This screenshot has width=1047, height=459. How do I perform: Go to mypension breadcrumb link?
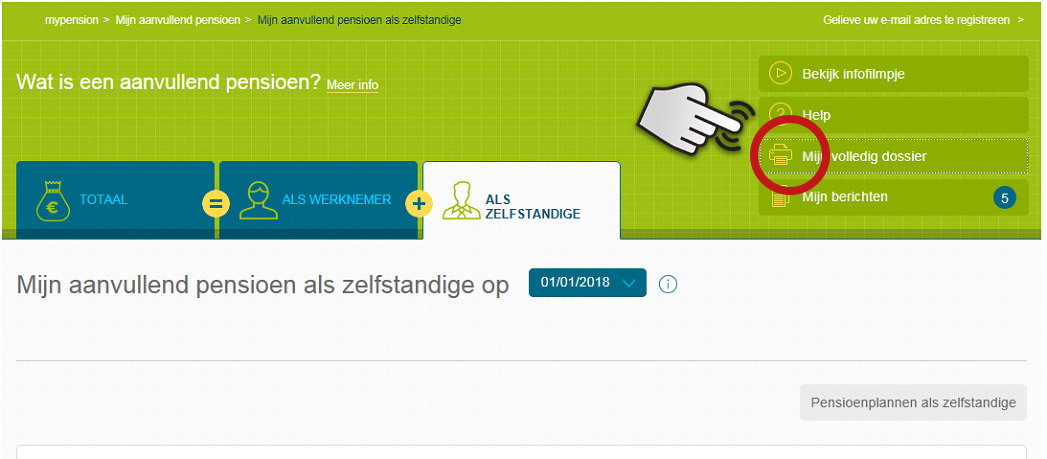pos(71,20)
